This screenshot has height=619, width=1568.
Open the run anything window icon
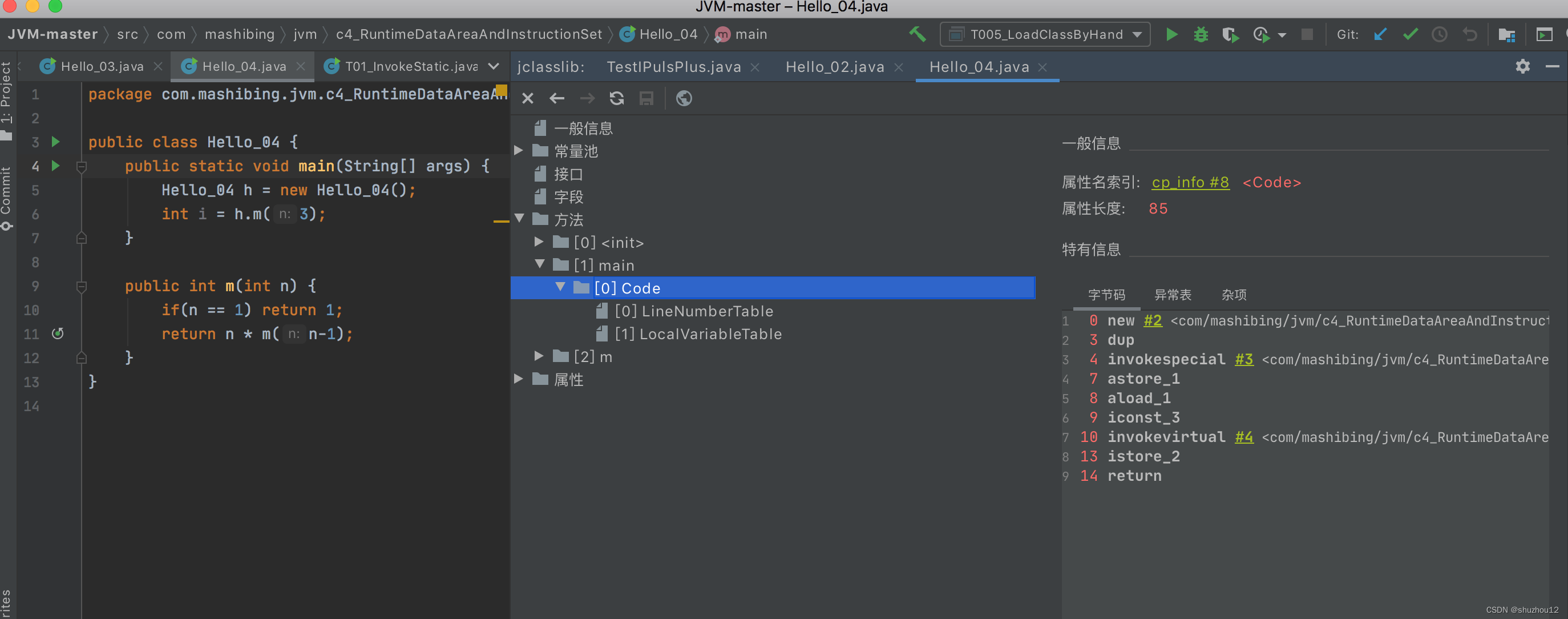[1544, 35]
